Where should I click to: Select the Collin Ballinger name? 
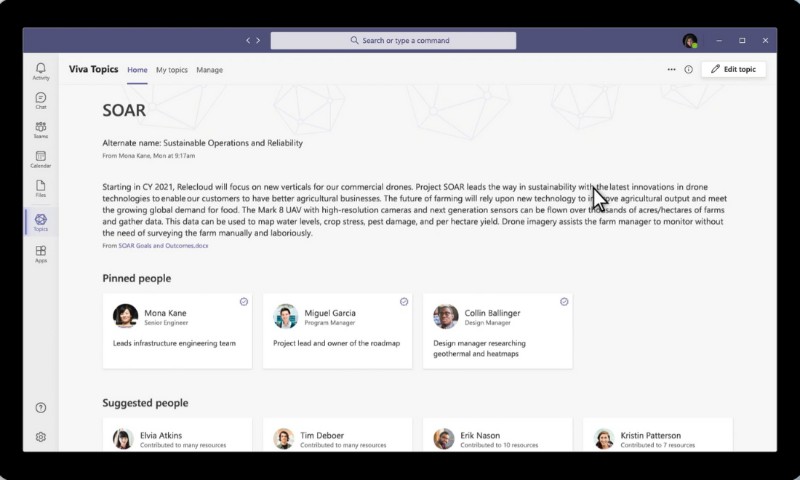point(492,313)
